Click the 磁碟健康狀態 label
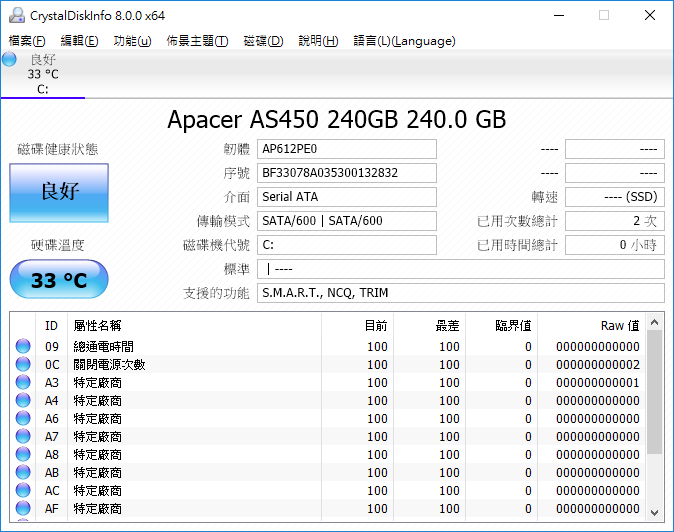Image resolution: width=674 pixels, height=532 pixels. click(x=58, y=149)
